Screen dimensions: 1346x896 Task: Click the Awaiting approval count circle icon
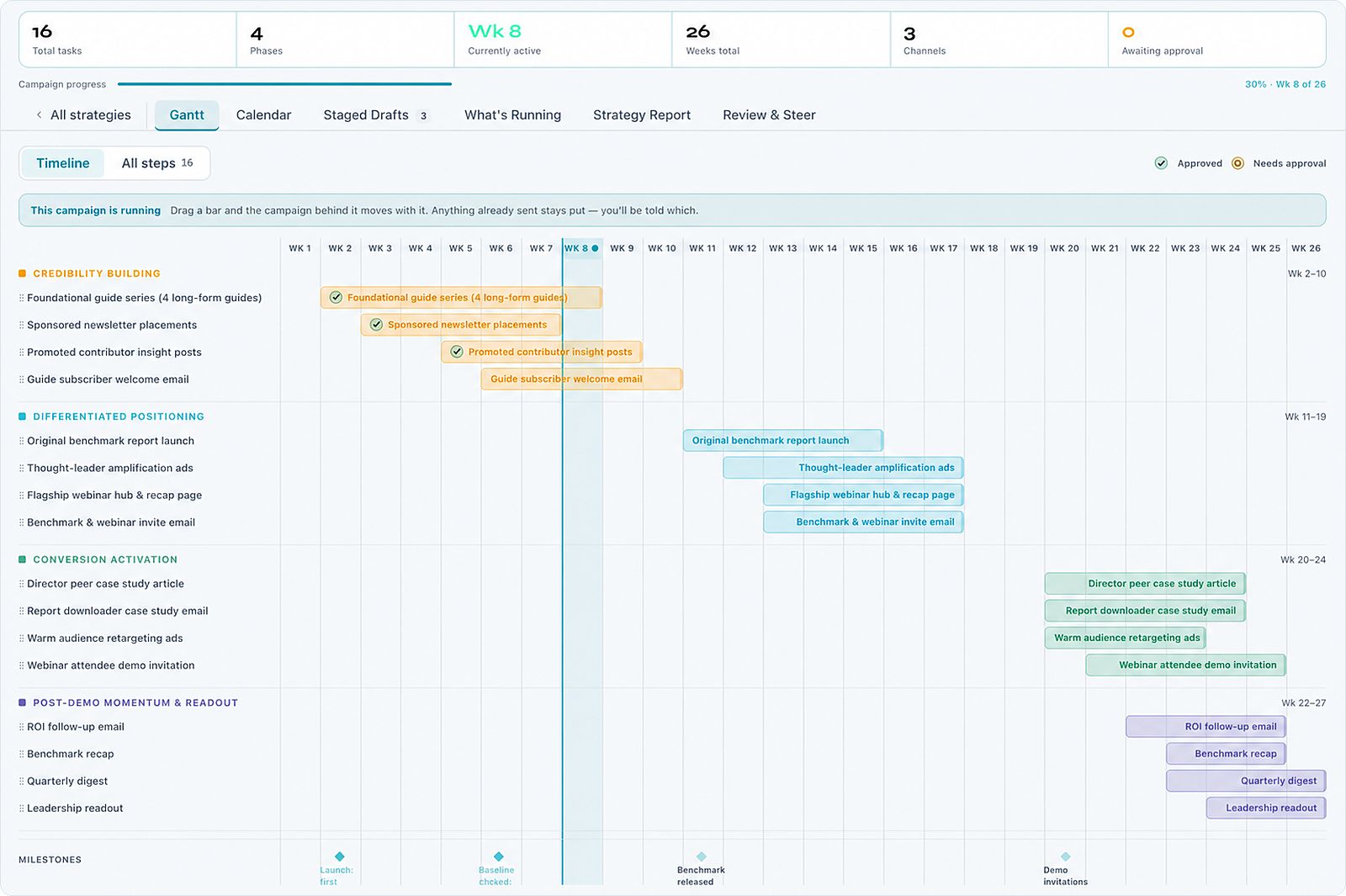point(1129,33)
